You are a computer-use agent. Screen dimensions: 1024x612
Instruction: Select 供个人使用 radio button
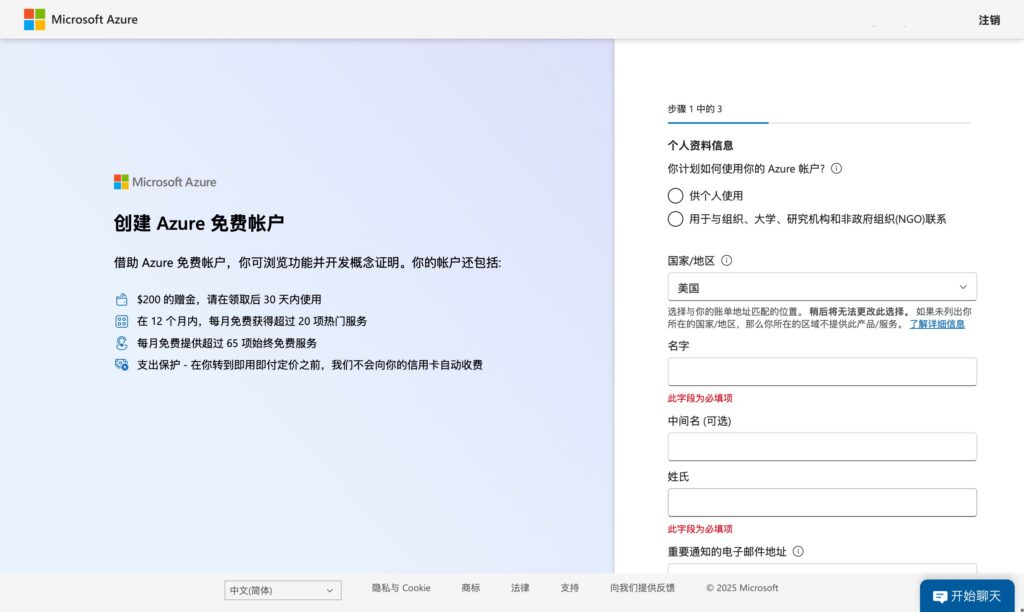click(x=676, y=196)
